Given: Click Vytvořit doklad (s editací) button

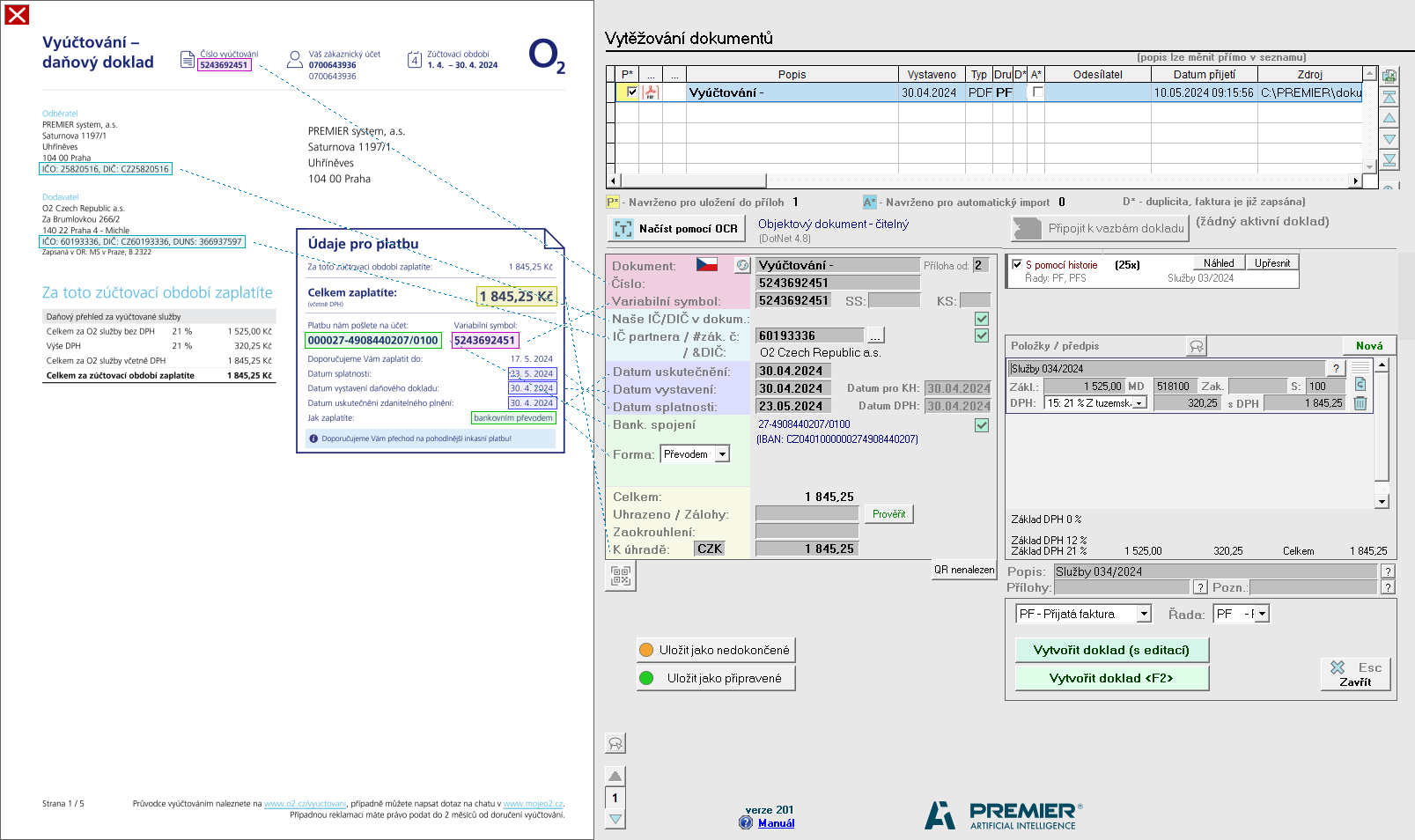Looking at the screenshot, I should [x=1111, y=650].
